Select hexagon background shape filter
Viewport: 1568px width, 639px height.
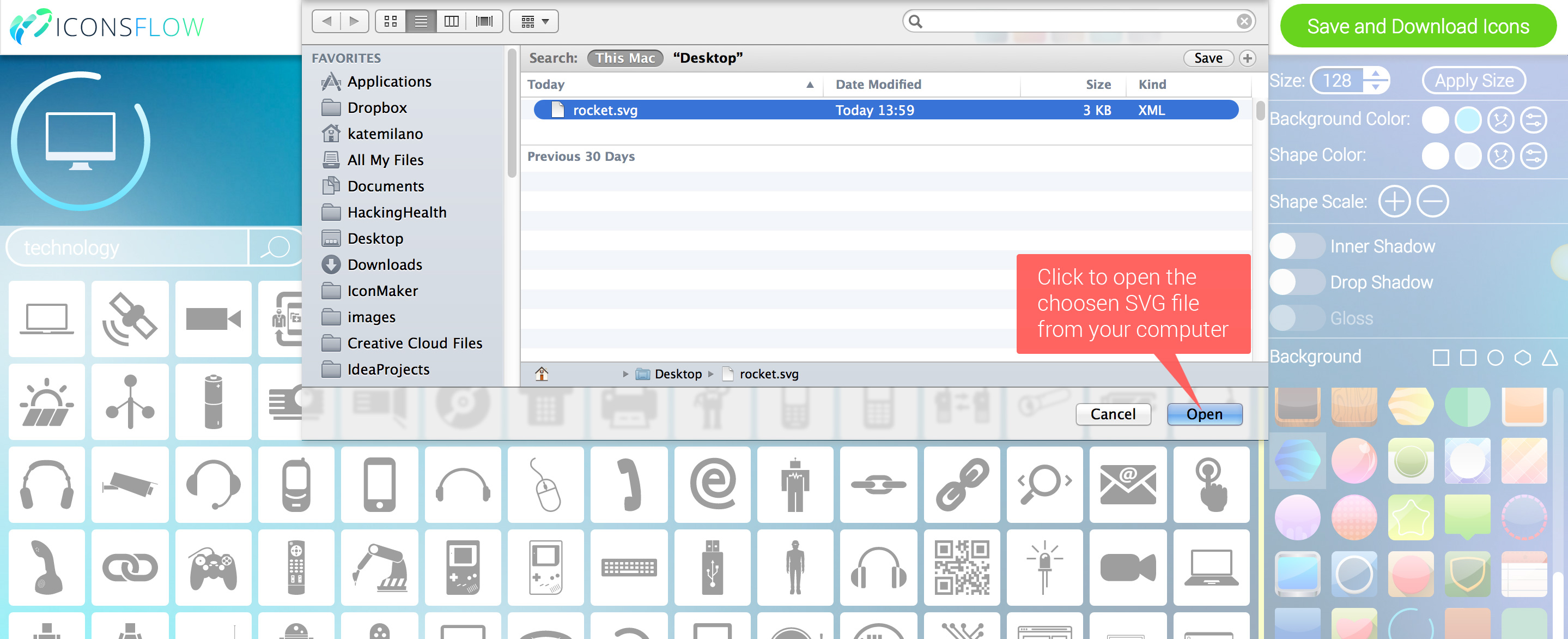pyautogui.click(x=1522, y=358)
